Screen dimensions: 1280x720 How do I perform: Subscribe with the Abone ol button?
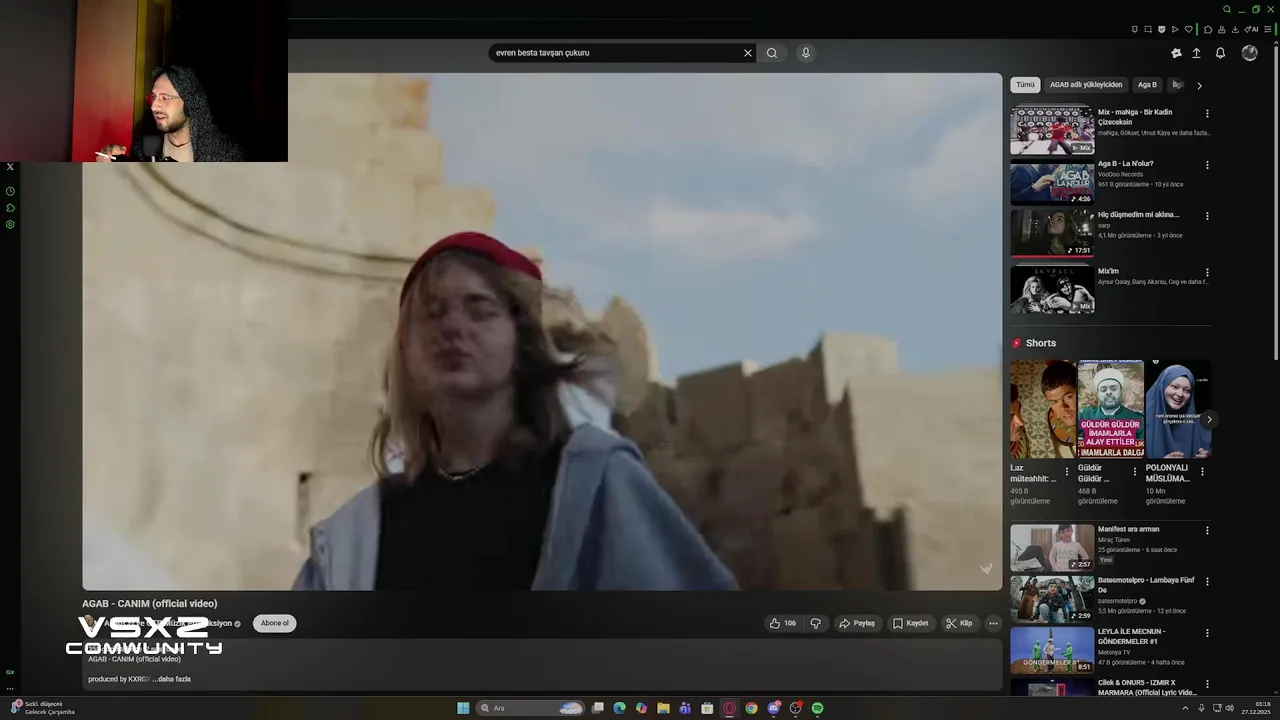[x=274, y=623]
